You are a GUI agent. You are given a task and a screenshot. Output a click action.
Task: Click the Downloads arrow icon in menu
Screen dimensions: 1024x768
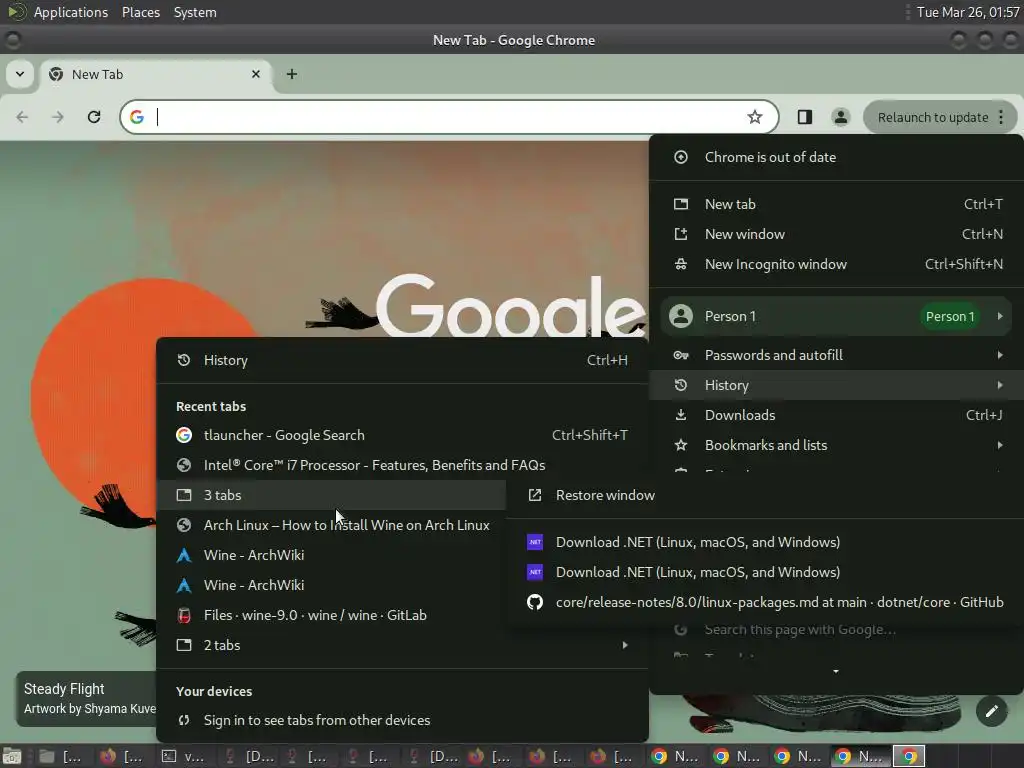(x=680, y=415)
